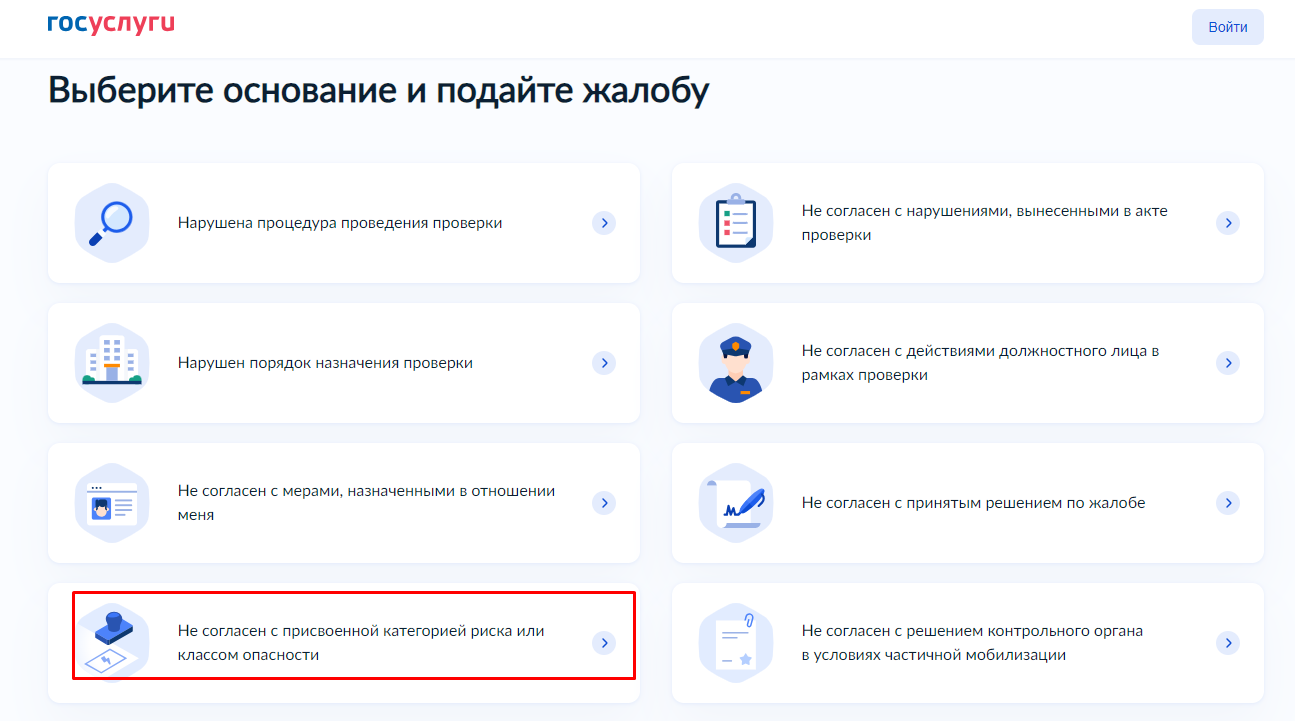Choose Нарушен порядок назначения проверки text
The height and width of the screenshot is (721, 1295).
point(325,363)
